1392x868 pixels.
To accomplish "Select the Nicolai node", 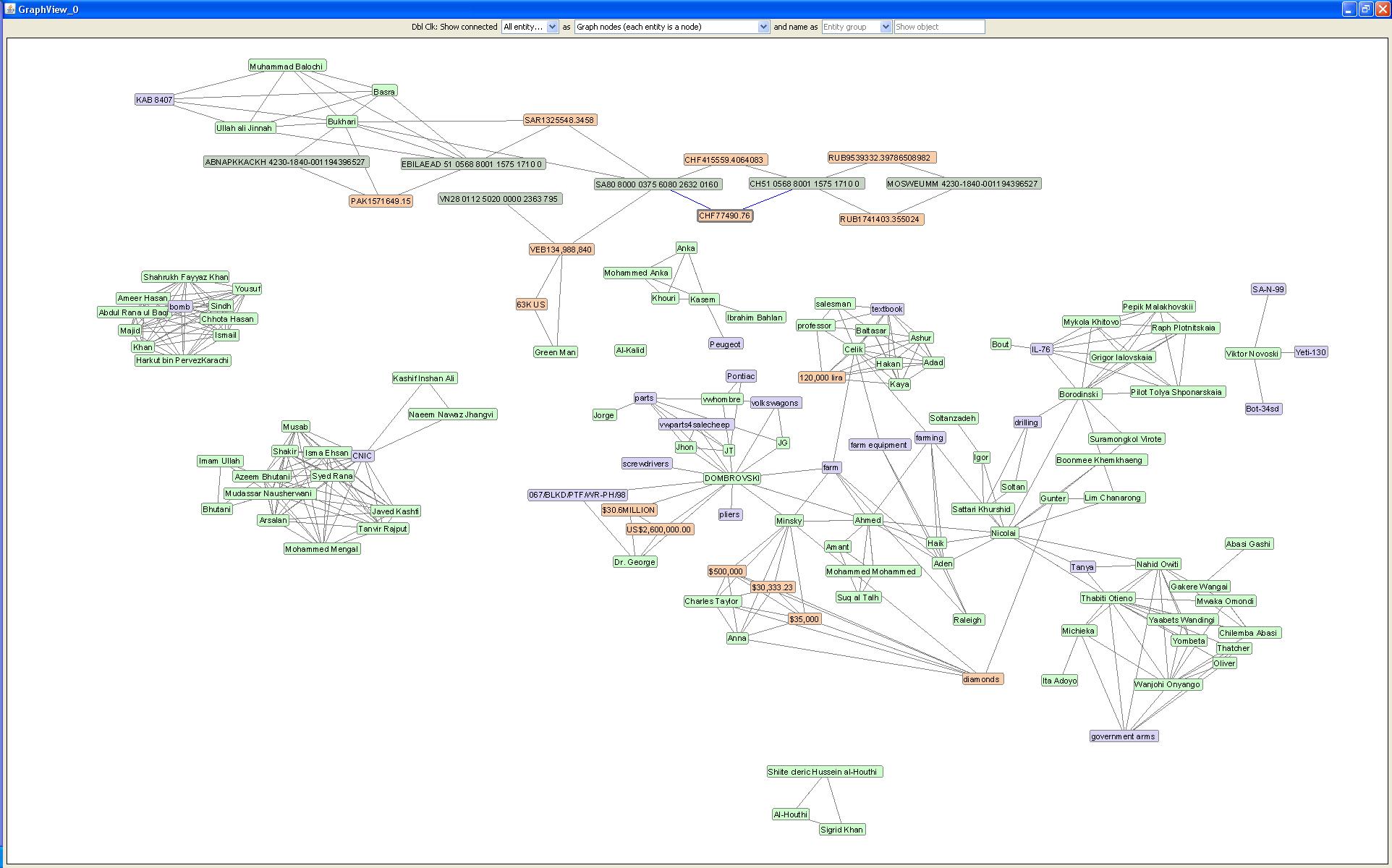I will 1004,533.
